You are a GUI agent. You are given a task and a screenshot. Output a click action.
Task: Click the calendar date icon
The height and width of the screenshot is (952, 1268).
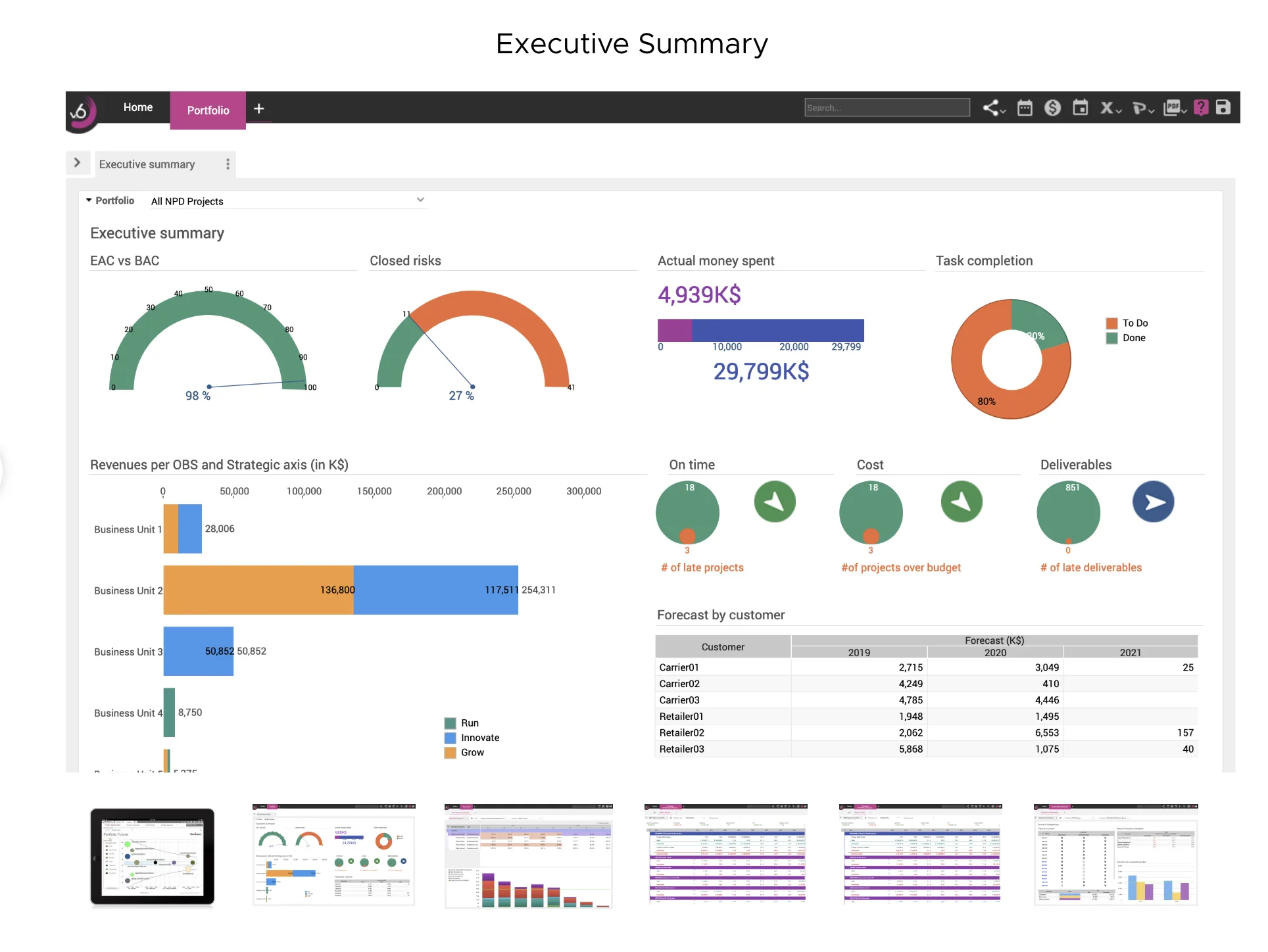point(1080,107)
